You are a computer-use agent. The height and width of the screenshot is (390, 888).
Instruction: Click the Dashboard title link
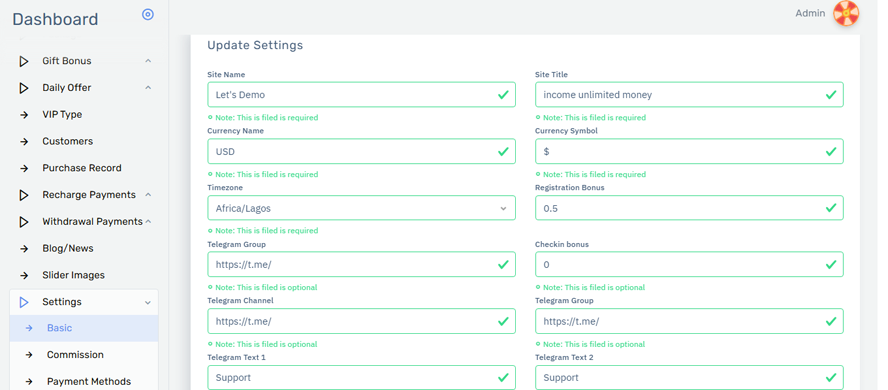pyautogui.click(x=55, y=19)
